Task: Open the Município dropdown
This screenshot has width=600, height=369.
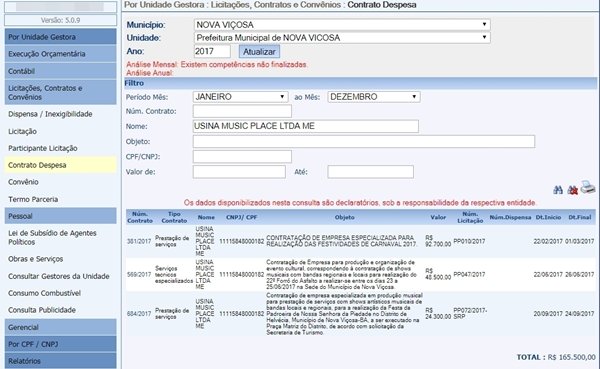Action: (342, 25)
